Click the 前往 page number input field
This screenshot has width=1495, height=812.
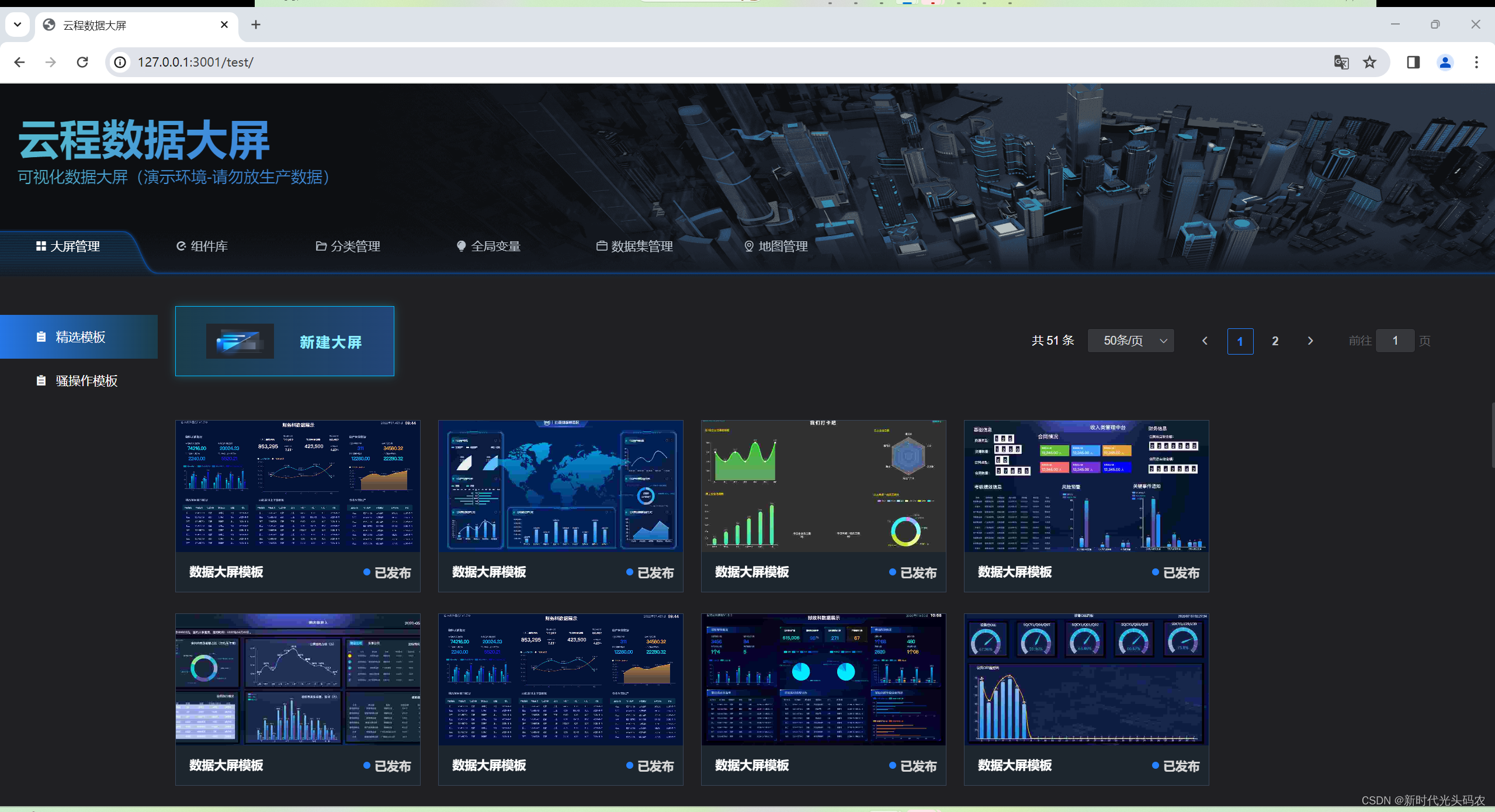pyautogui.click(x=1395, y=341)
